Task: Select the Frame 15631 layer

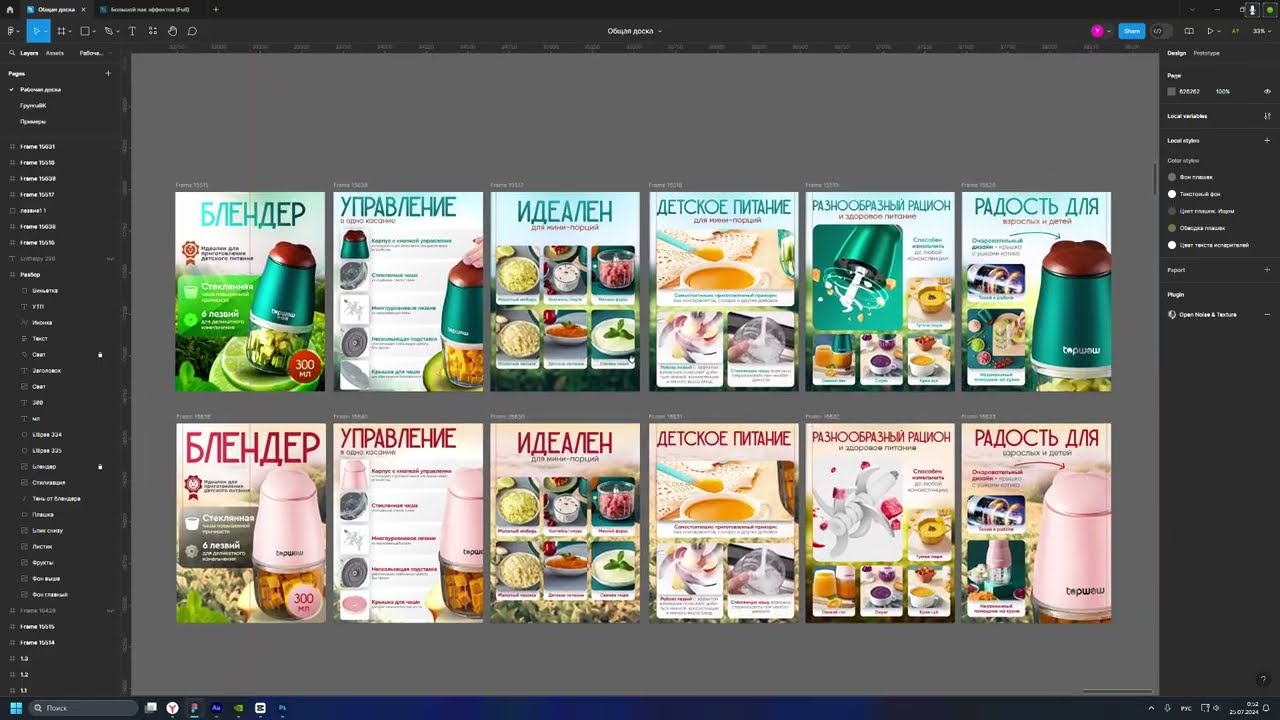Action: [x=38, y=146]
